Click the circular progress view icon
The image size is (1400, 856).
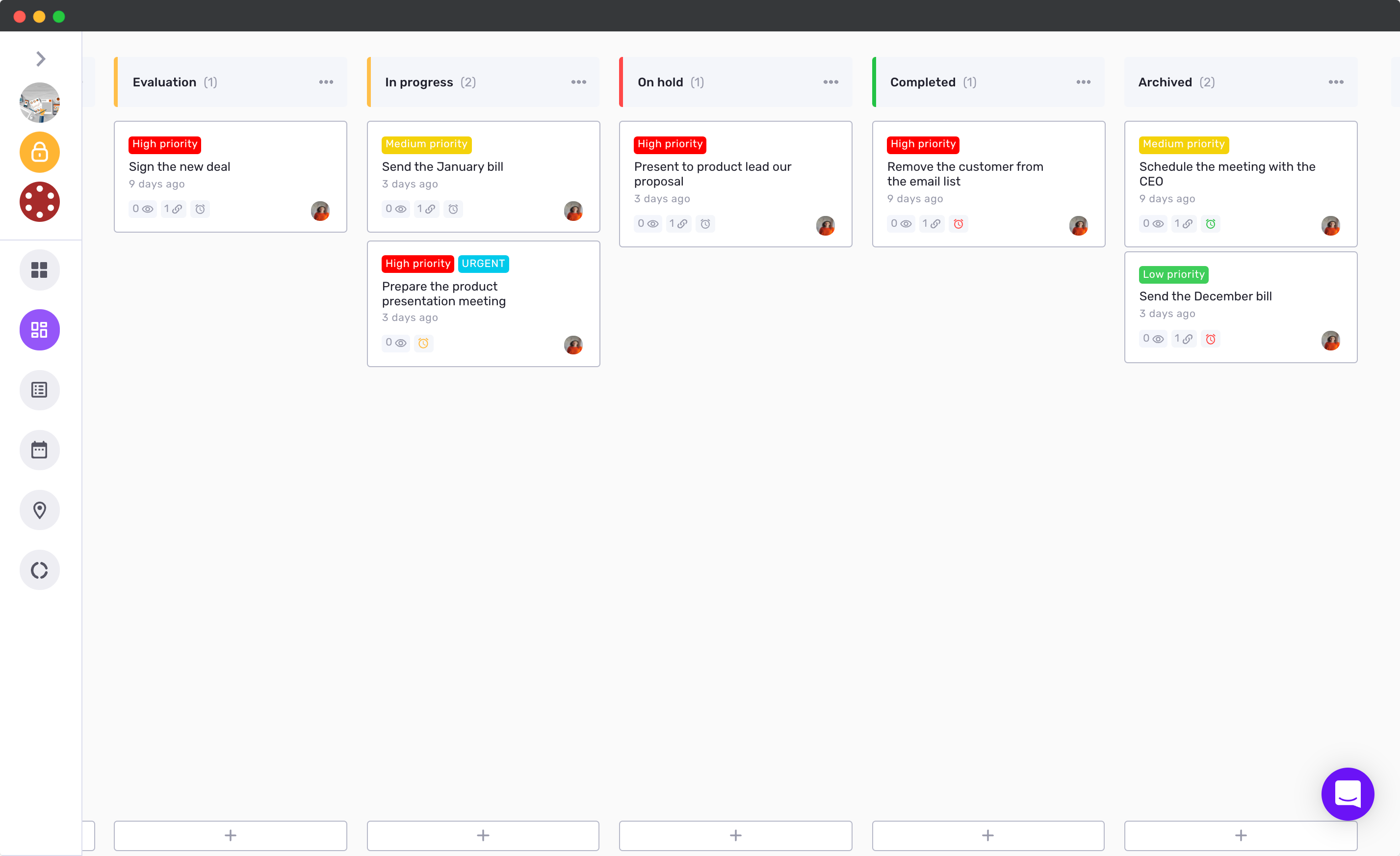(x=39, y=569)
